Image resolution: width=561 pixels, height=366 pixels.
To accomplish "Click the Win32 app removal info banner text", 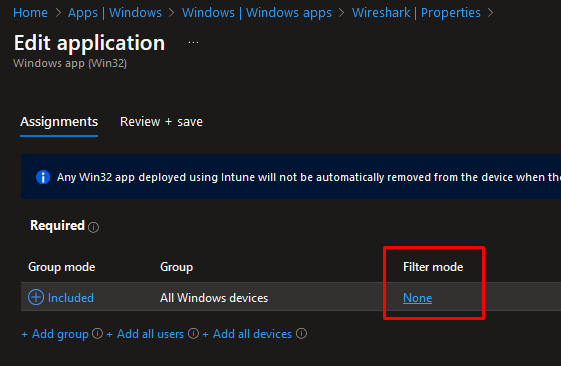I will [x=309, y=177].
